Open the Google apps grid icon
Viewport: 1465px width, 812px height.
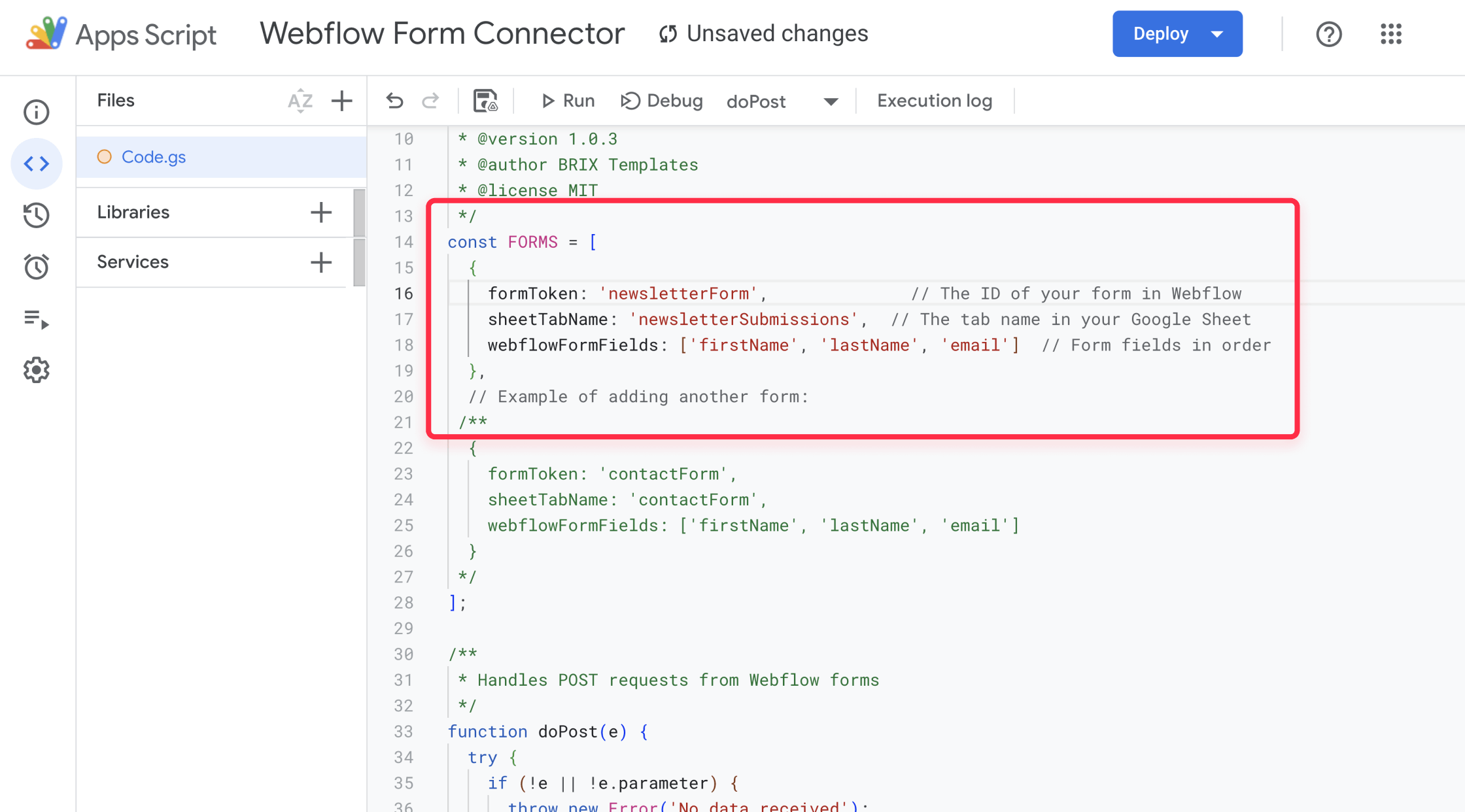1391,34
